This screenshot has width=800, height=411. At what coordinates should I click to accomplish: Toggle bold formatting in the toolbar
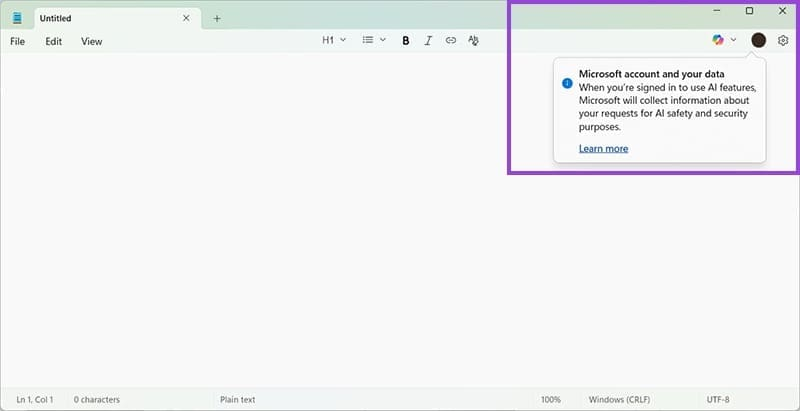pos(406,41)
